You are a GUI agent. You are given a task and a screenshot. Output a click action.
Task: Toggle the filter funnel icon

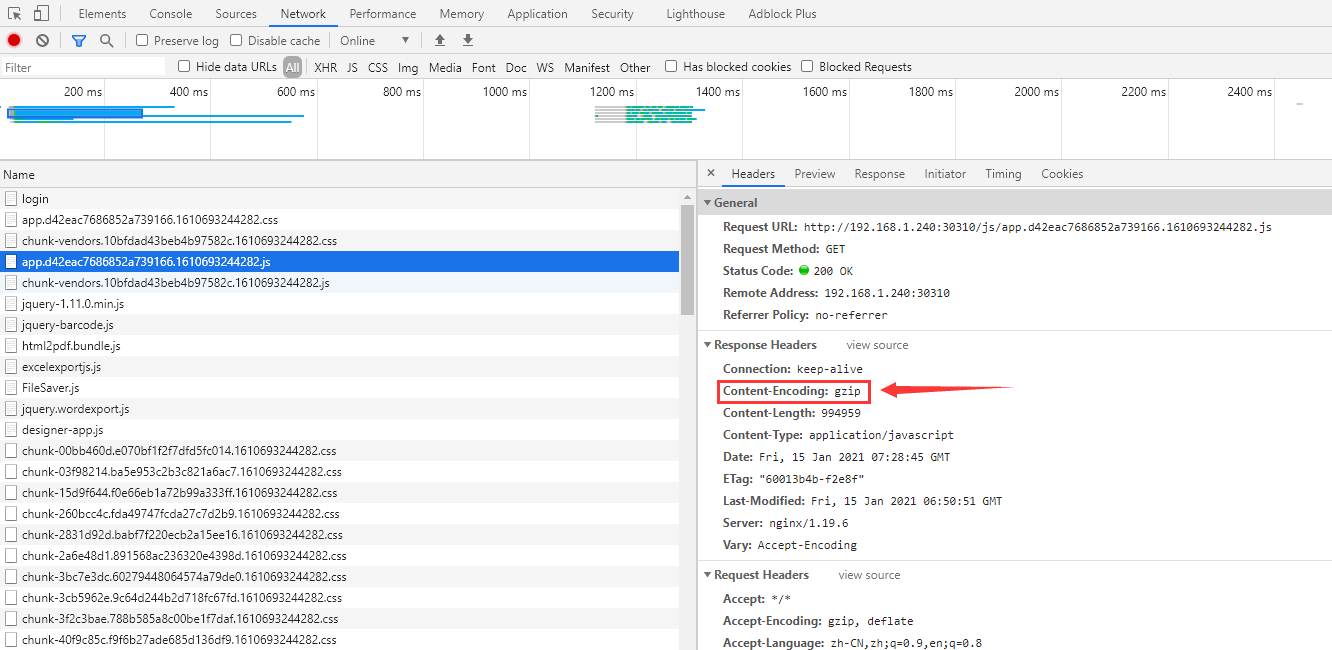79,40
